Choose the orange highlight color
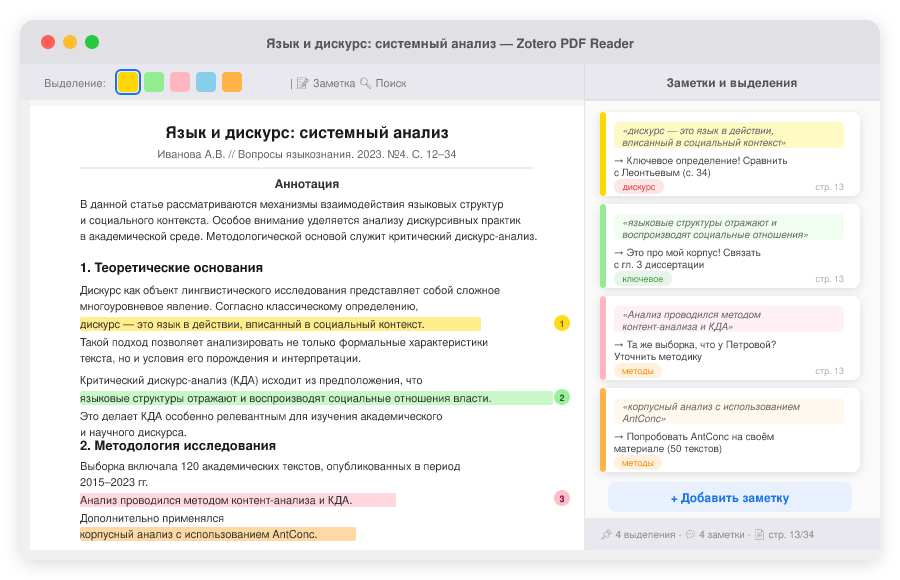Image resolution: width=900 pixels, height=580 pixels. point(232,82)
